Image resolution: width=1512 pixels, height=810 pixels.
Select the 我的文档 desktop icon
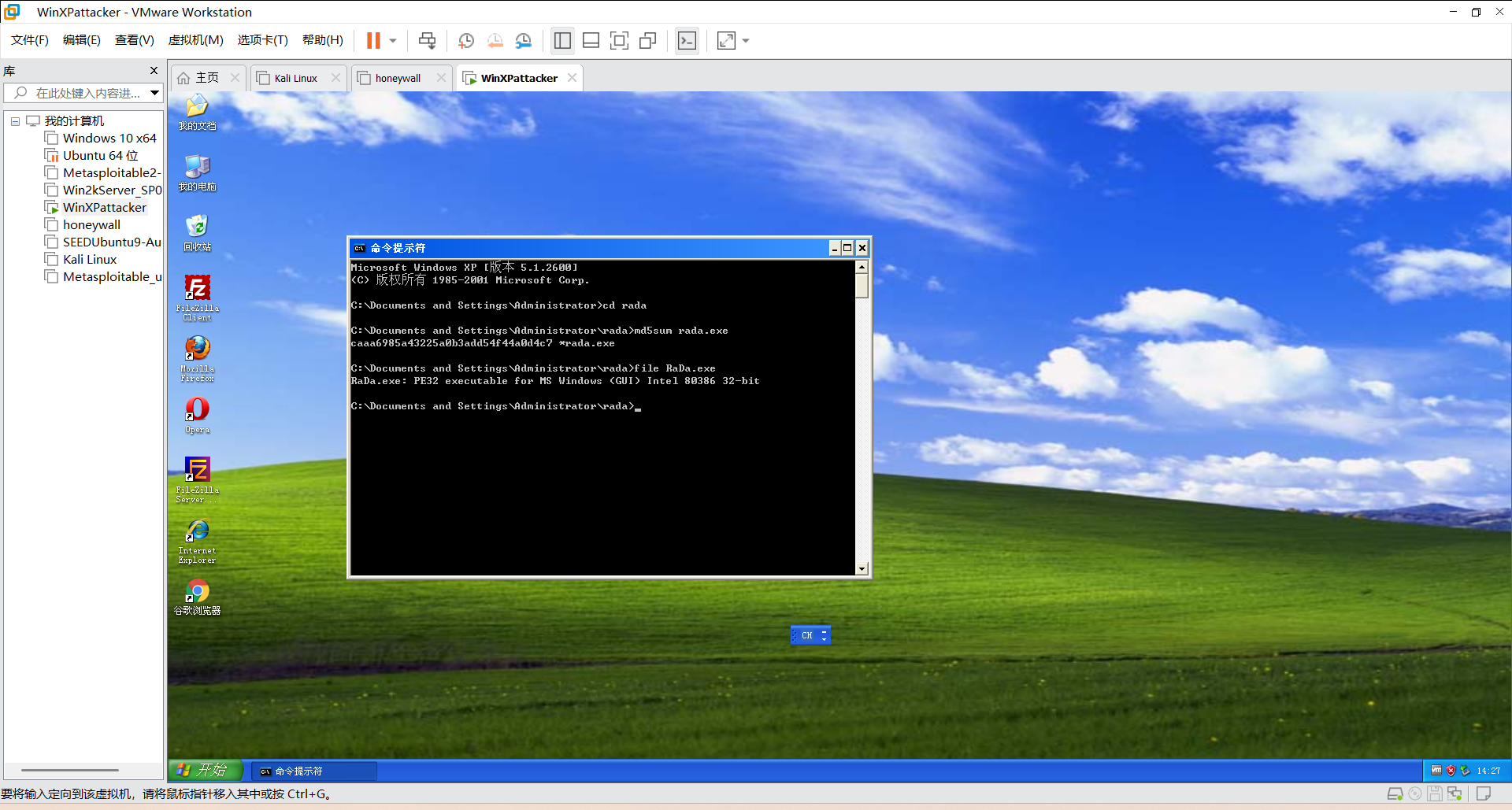point(197,112)
